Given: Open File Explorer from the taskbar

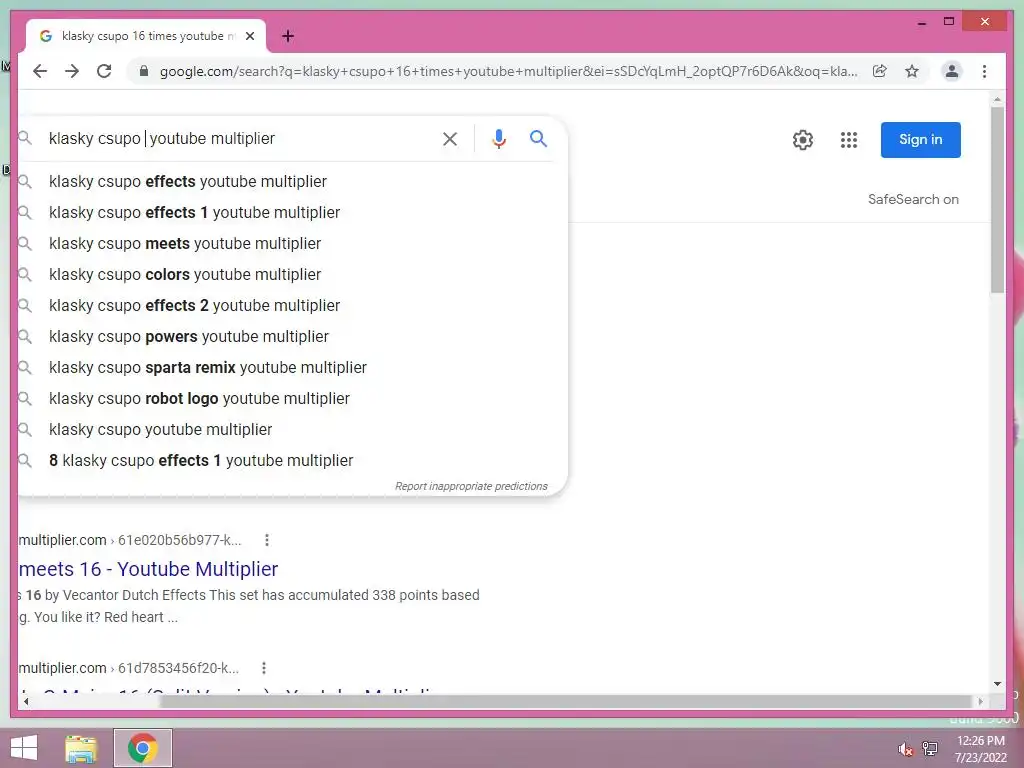Looking at the screenshot, I should click(x=81, y=748).
